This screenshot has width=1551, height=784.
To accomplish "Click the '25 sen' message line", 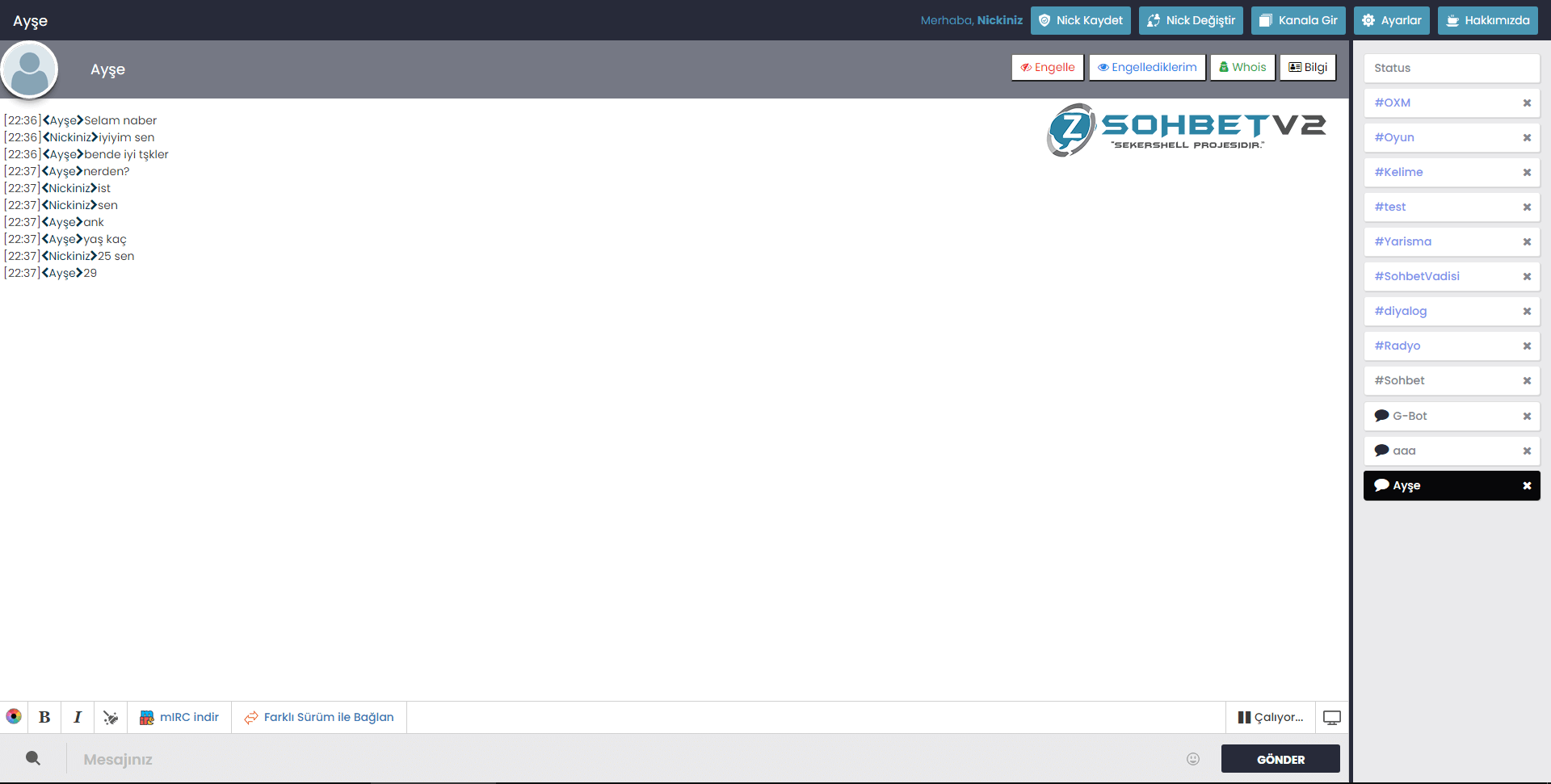I will (69, 256).
